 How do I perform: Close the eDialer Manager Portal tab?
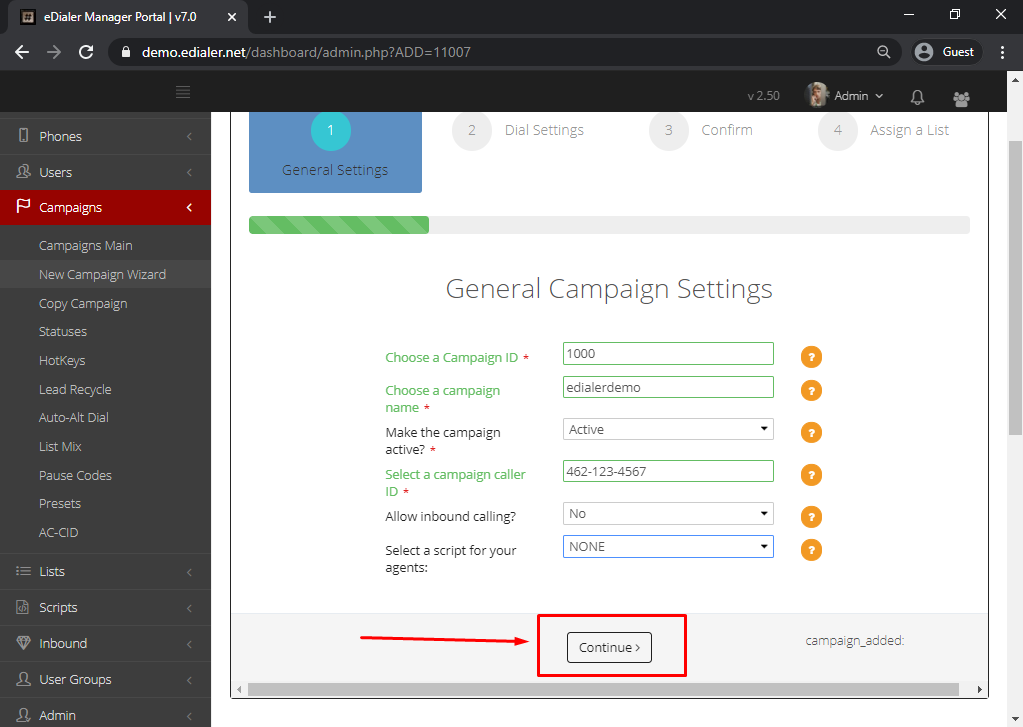[232, 17]
